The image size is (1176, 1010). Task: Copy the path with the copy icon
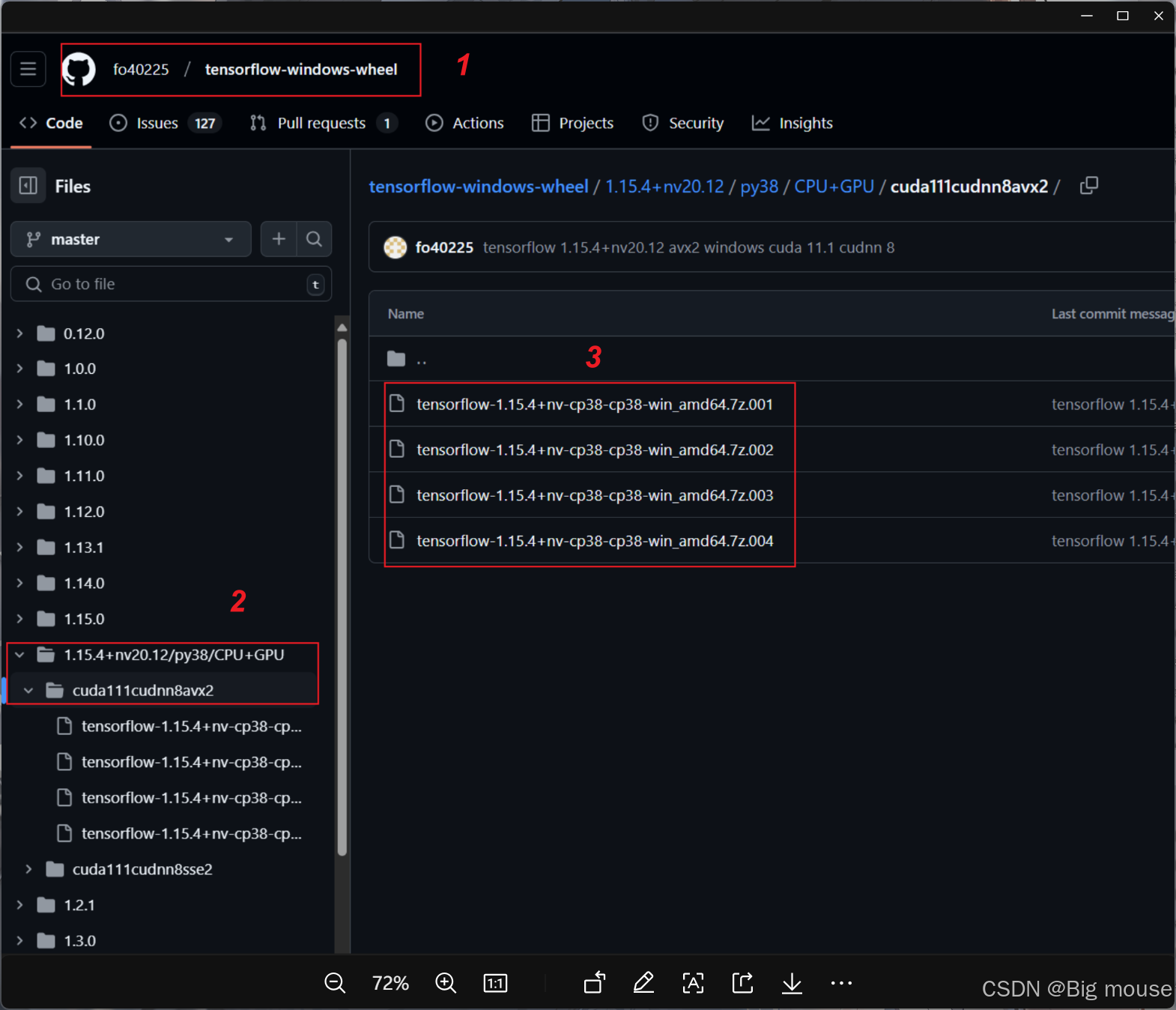pos(1089,186)
